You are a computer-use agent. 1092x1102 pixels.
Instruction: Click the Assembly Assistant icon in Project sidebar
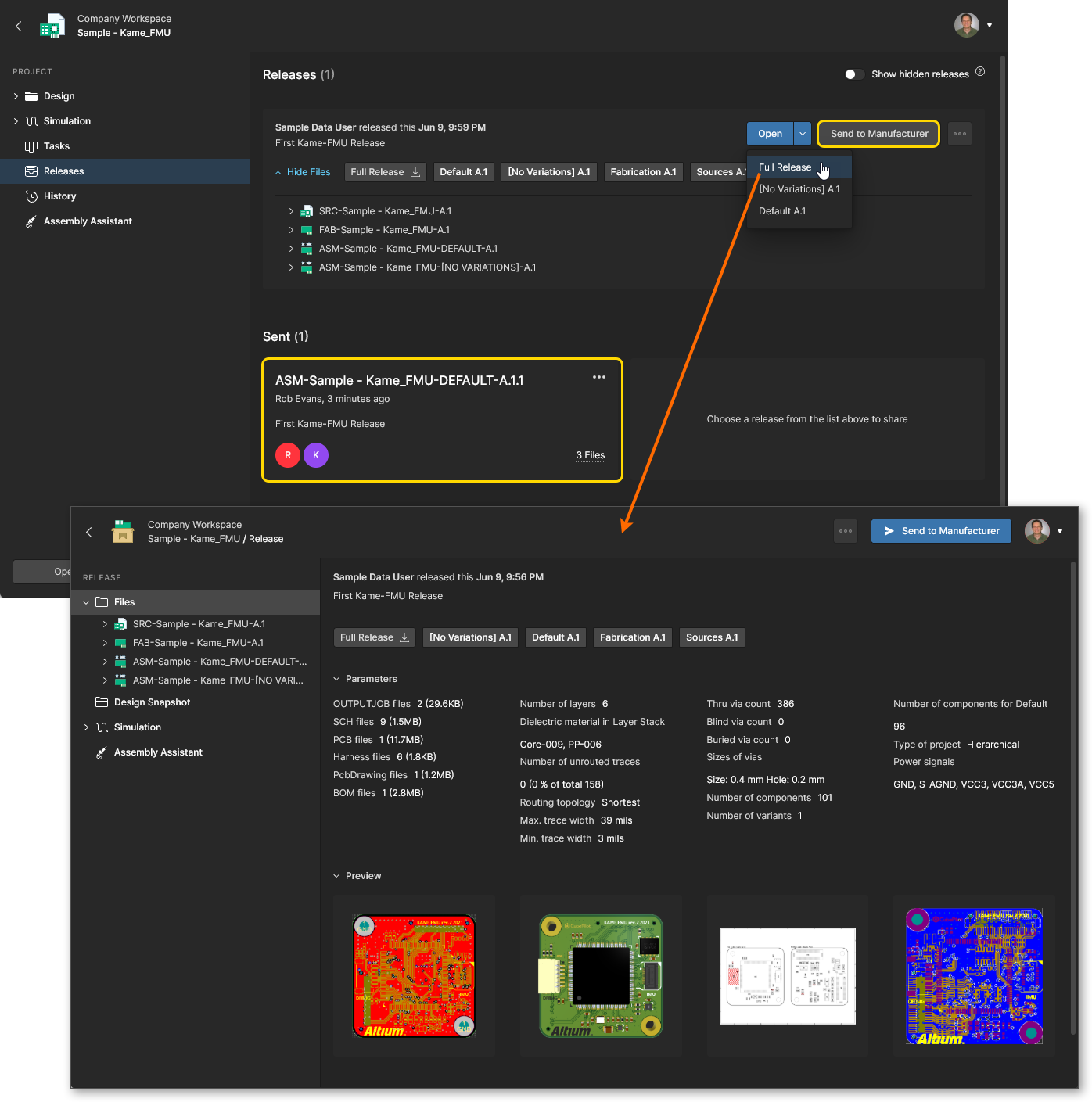click(31, 221)
